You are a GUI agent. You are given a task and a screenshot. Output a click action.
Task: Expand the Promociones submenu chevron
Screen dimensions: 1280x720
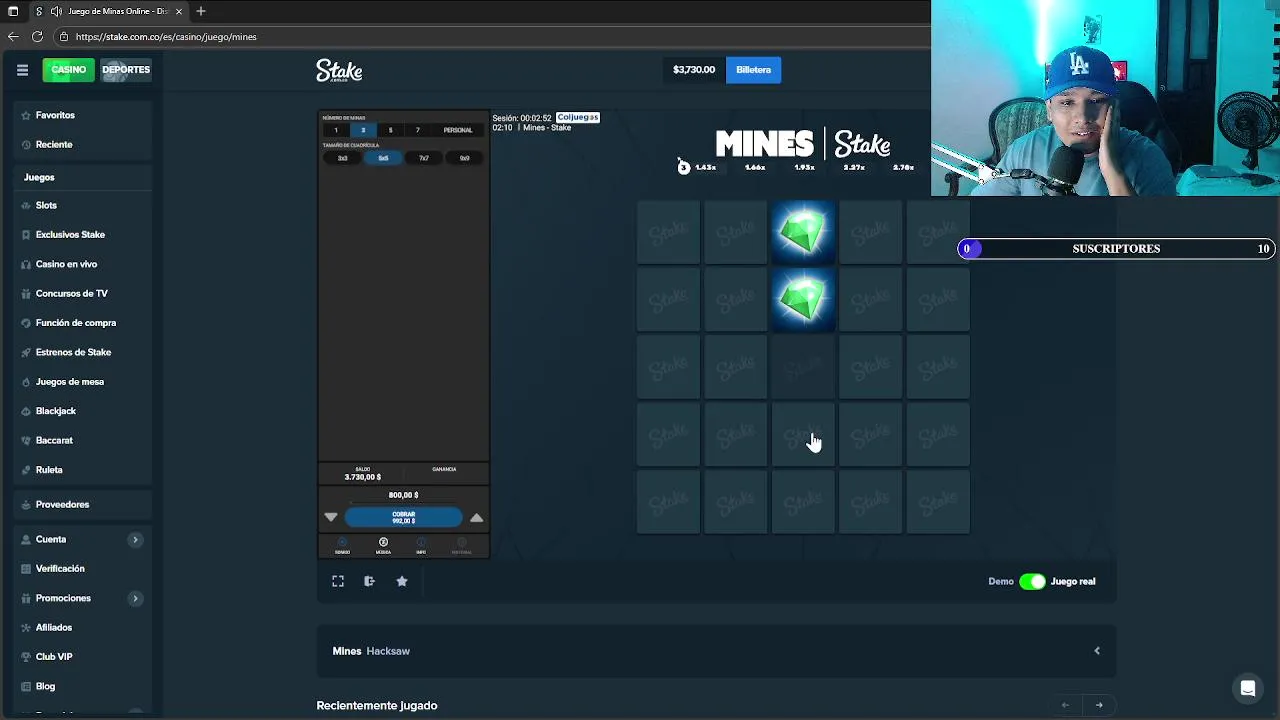tap(135, 598)
